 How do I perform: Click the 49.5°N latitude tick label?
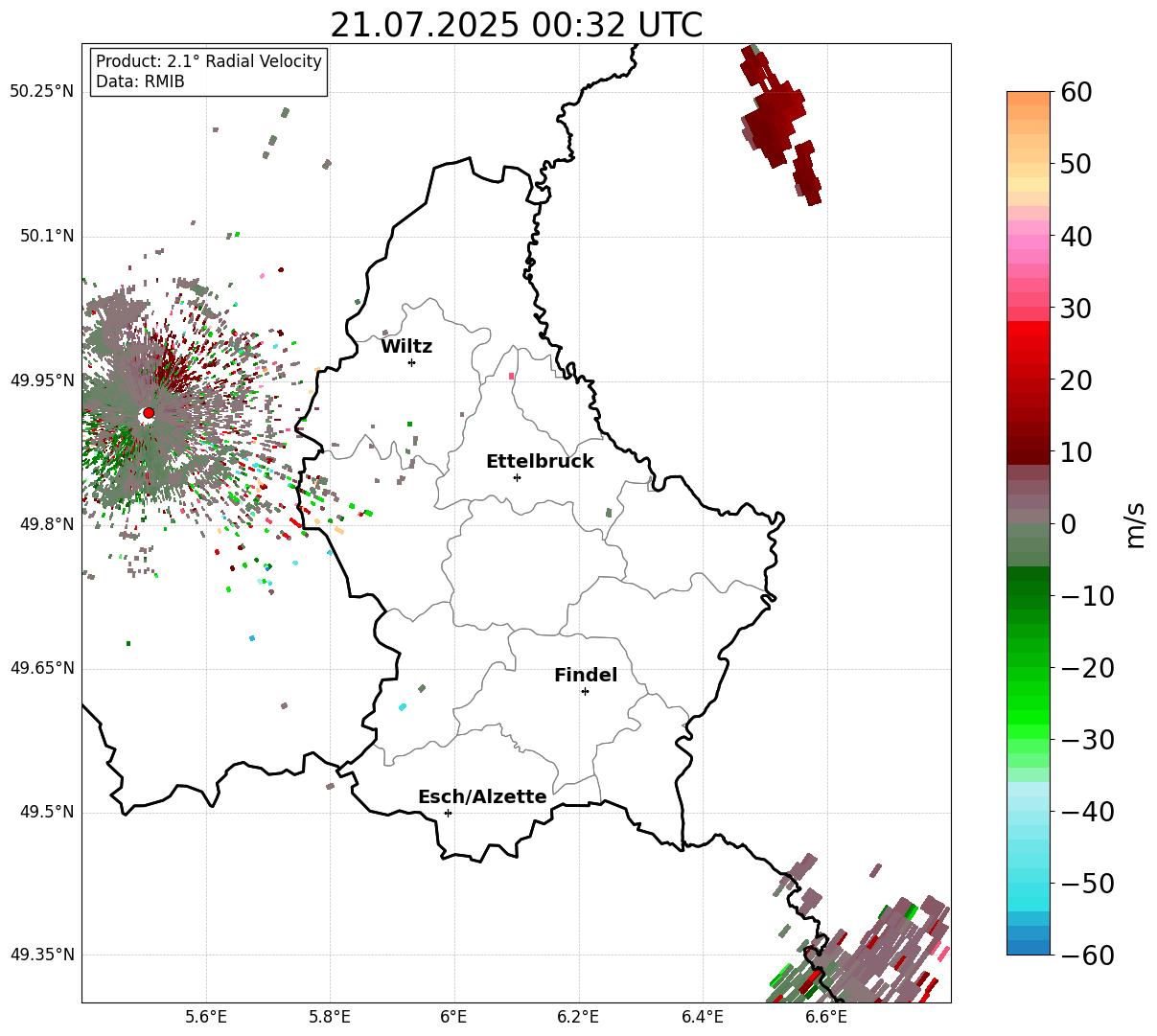[47, 813]
